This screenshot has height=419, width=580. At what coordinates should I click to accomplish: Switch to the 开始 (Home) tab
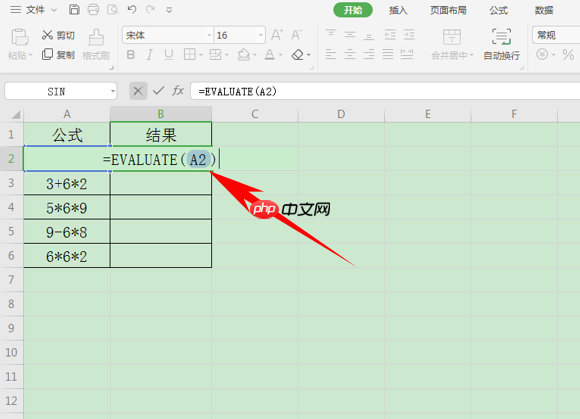click(353, 10)
